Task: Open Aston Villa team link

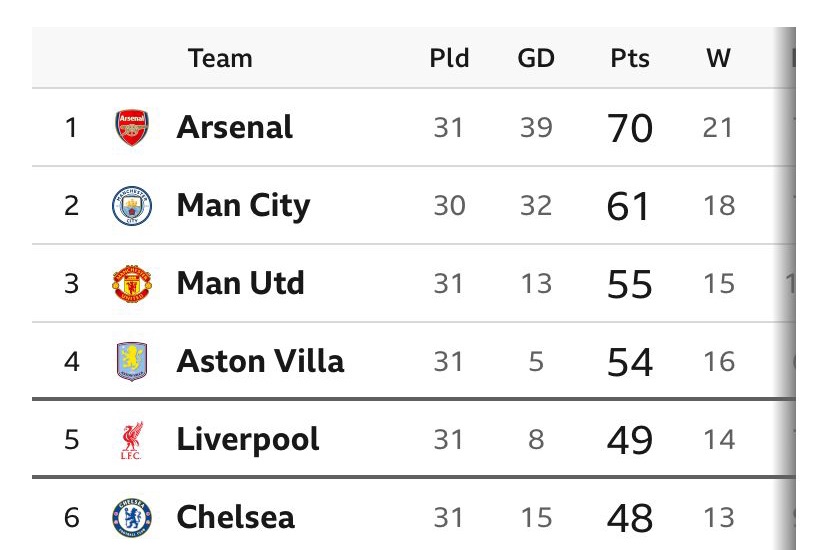Action: point(260,361)
